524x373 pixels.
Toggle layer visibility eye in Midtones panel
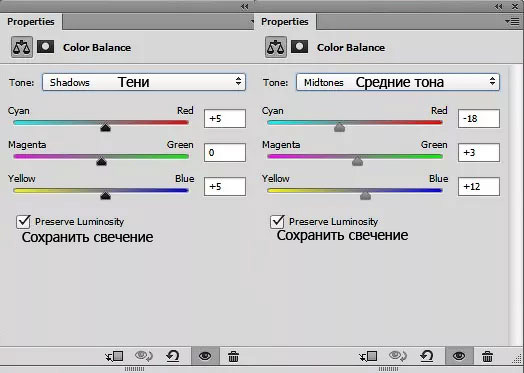pos(459,356)
